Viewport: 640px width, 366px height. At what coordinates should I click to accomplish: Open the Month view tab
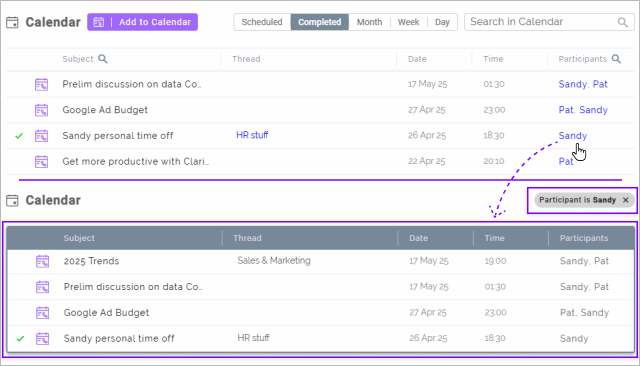pyautogui.click(x=369, y=22)
